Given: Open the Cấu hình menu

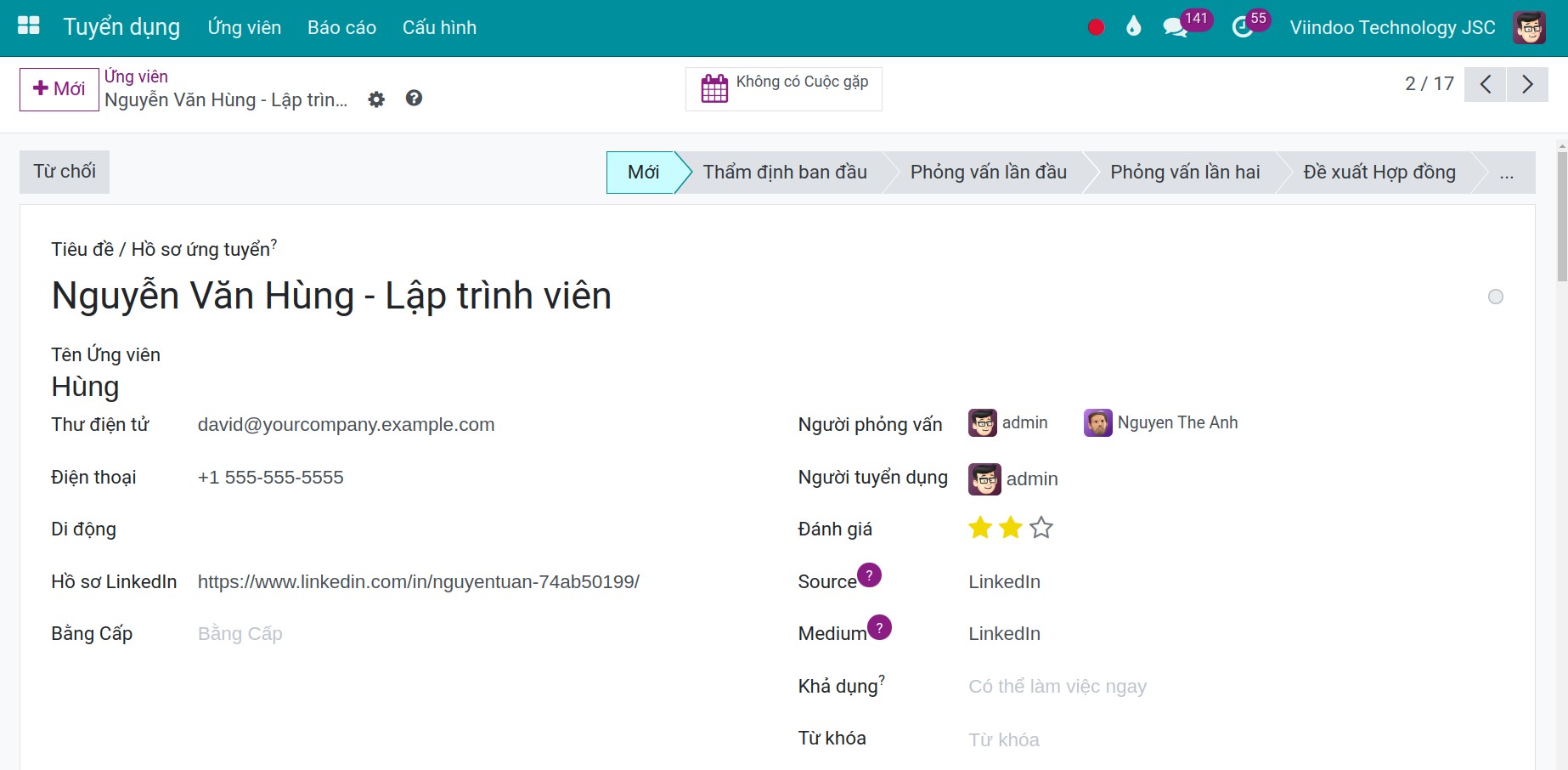Looking at the screenshot, I should 439,27.
